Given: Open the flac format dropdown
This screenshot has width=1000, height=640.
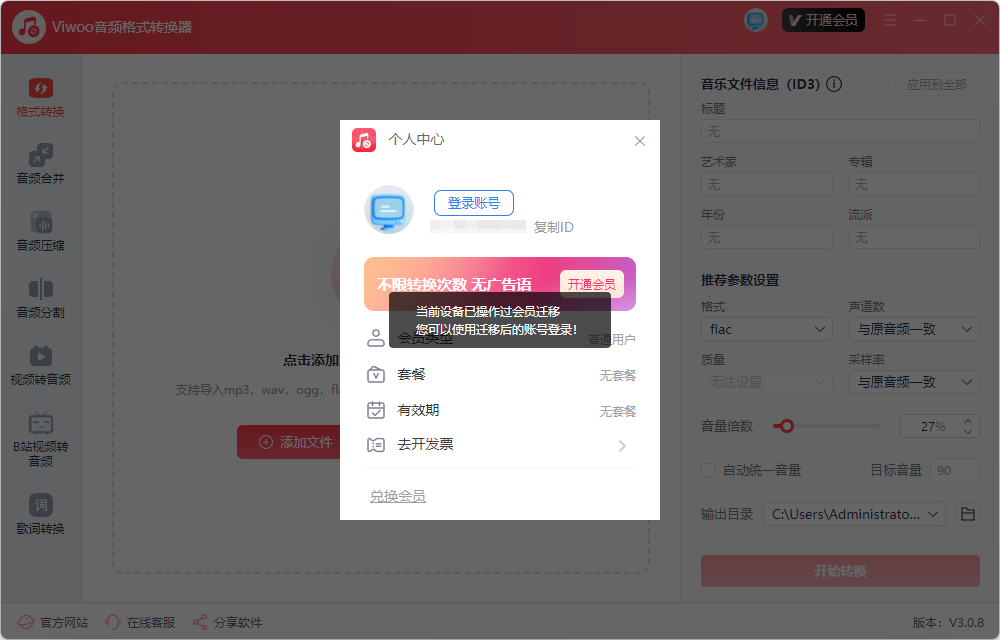Looking at the screenshot, I should [766, 328].
